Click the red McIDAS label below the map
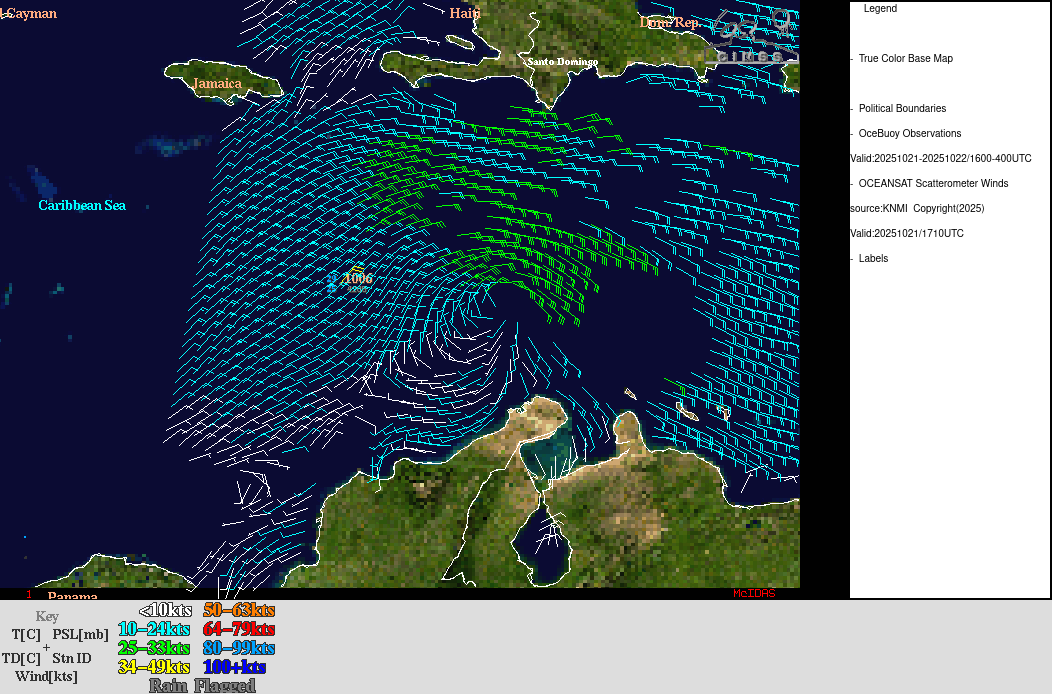 [x=753, y=593]
